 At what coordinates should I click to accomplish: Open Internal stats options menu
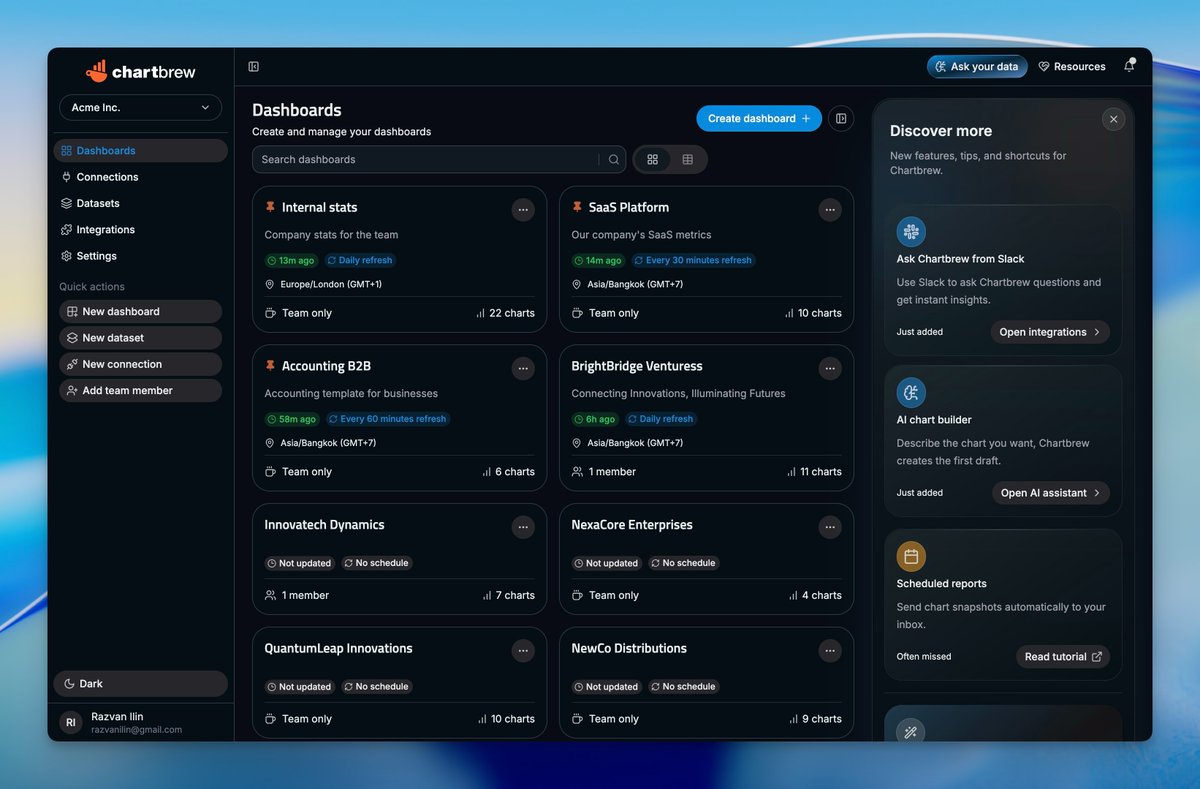523,210
